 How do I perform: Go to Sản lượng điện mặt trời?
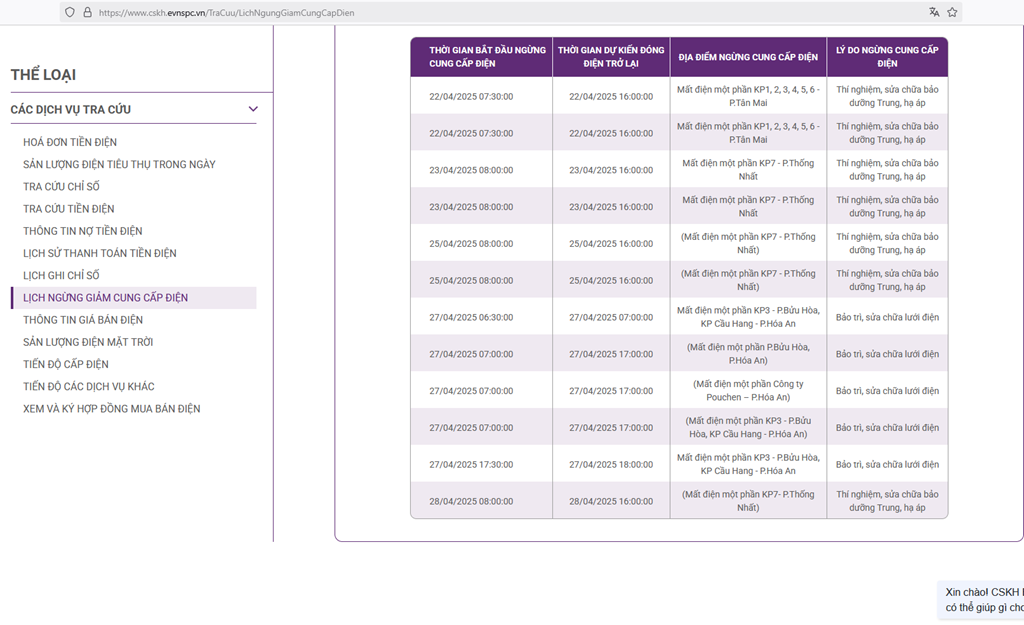[x=88, y=342]
